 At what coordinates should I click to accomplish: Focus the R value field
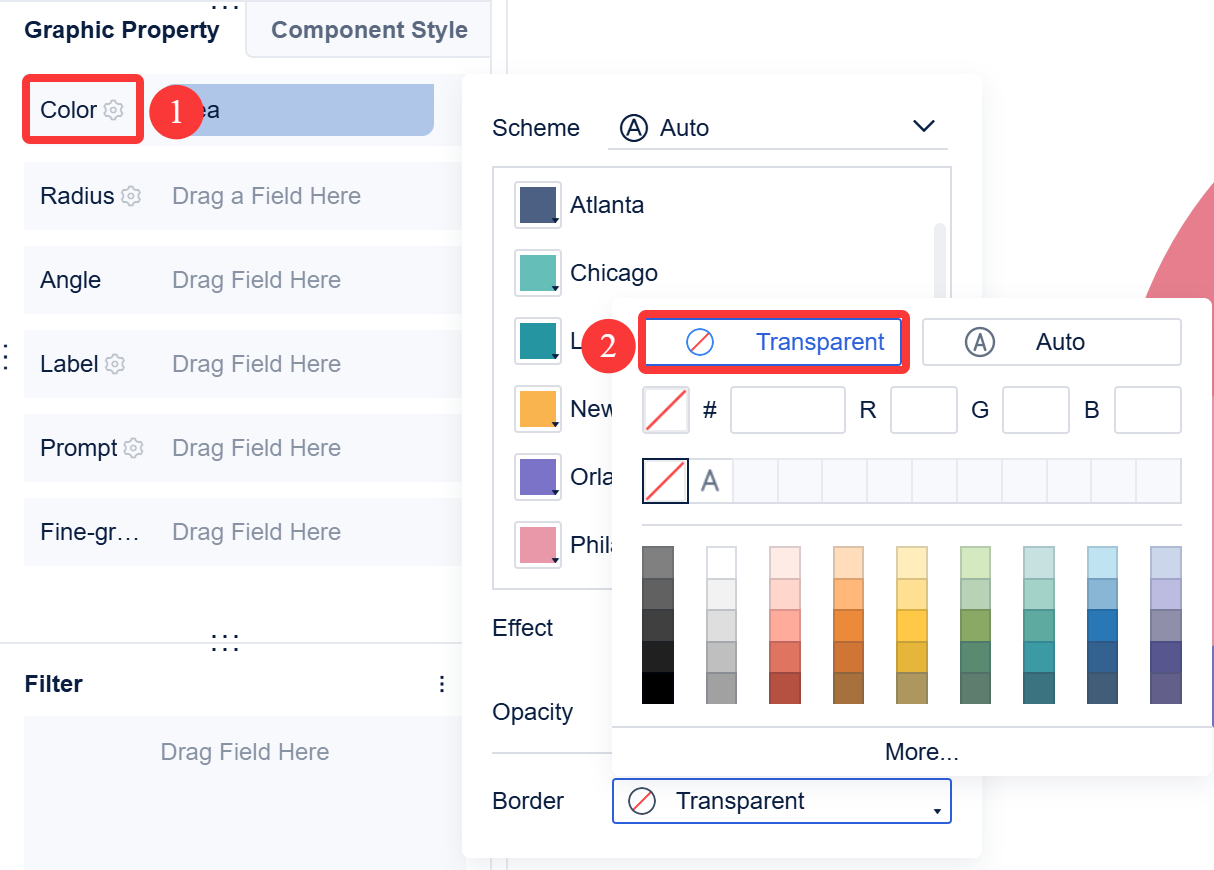click(x=924, y=410)
